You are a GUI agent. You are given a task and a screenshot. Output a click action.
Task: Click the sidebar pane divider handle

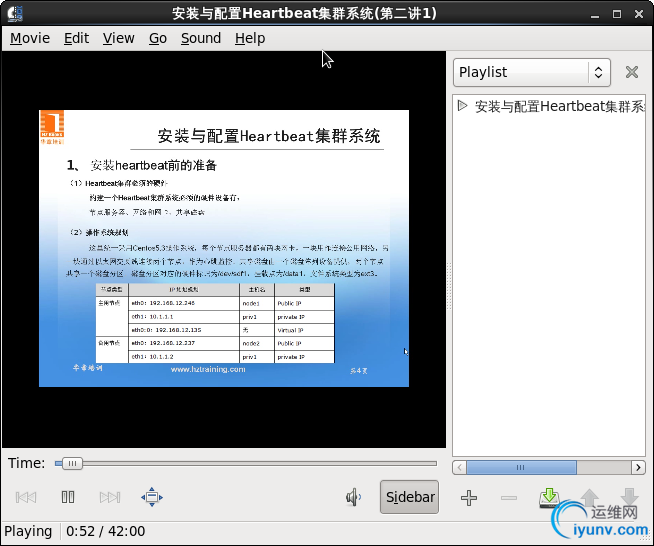tap(449, 286)
